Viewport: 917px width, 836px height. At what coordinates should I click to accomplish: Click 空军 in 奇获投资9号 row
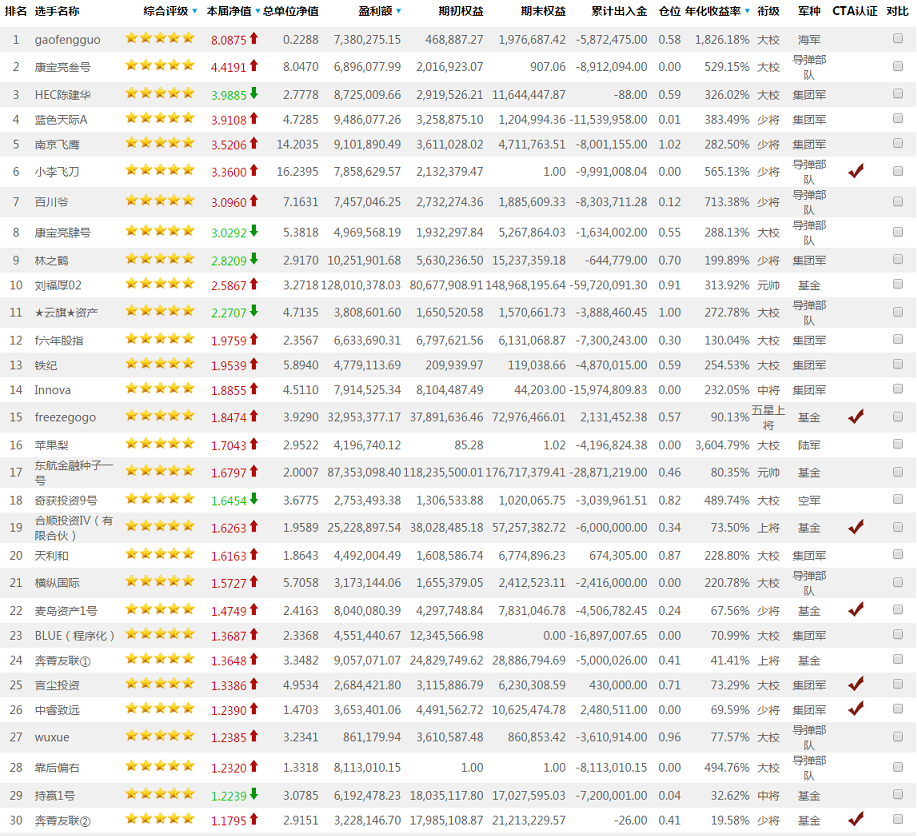[809, 501]
